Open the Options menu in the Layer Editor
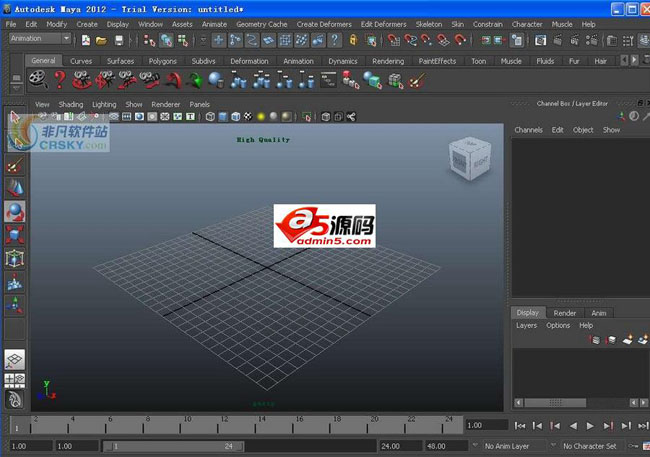Viewport: 650px width, 457px height. 558,326
